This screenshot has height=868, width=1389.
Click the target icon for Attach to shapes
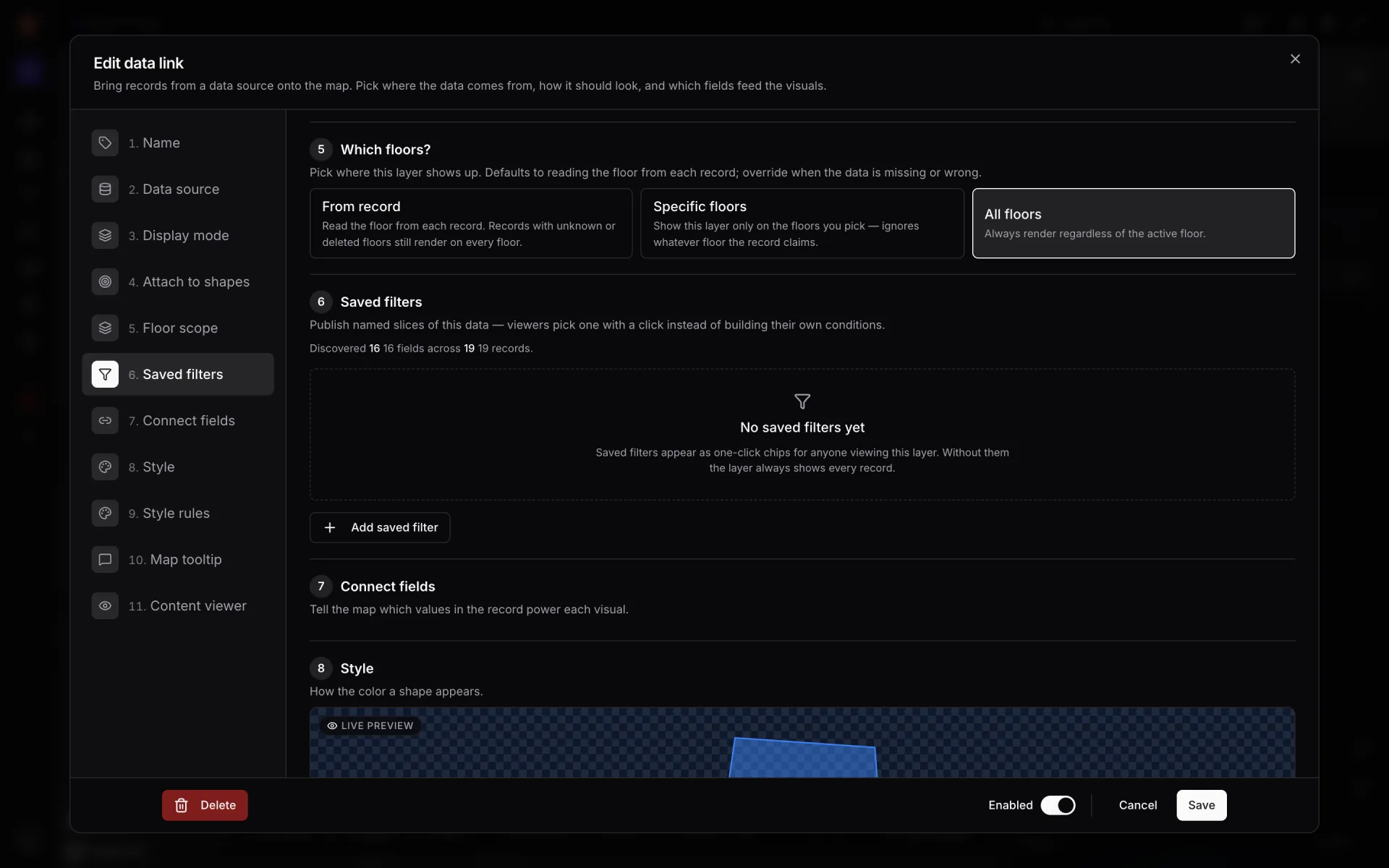(x=105, y=281)
